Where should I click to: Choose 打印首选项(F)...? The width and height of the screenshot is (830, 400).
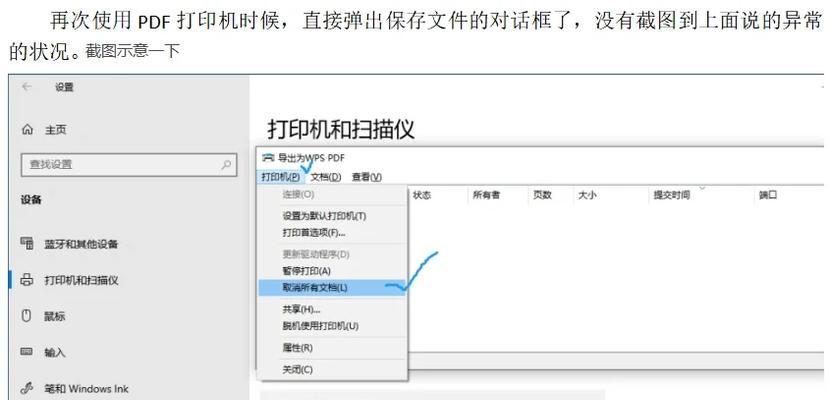point(314,233)
